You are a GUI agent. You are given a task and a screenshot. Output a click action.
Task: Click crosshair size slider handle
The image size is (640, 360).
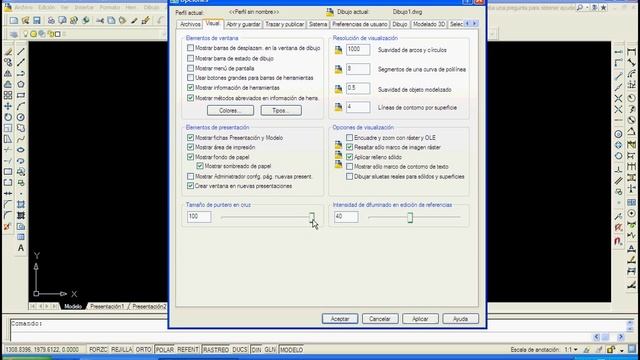tap(312, 217)
